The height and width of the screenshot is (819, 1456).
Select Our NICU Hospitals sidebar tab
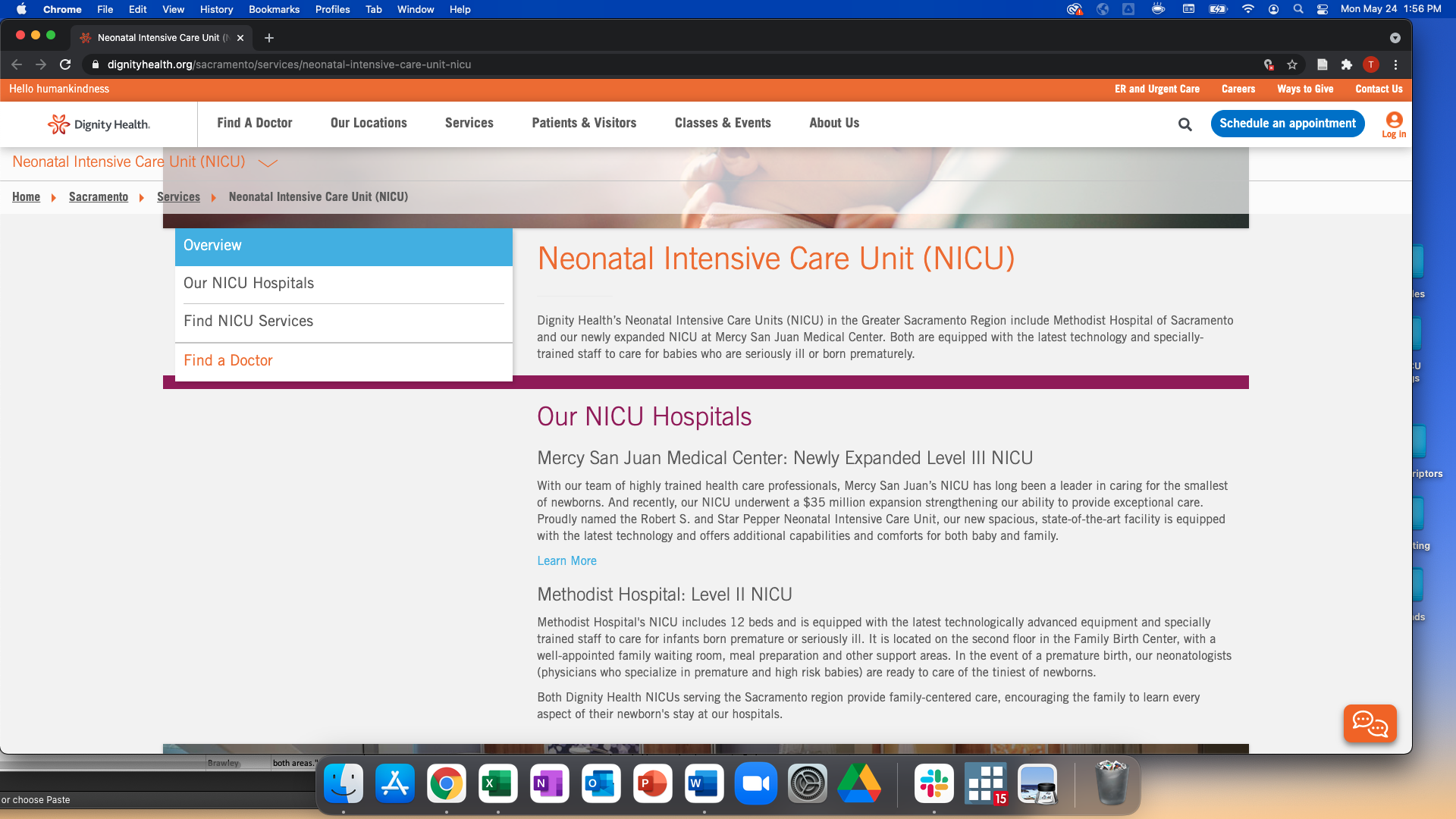[249, 283]
